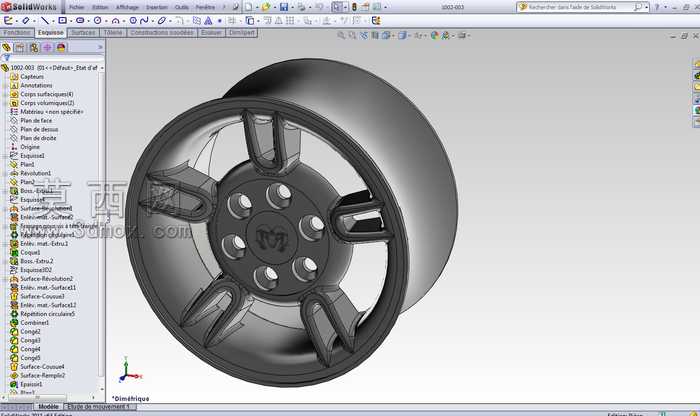
Task: Switch to the DimXpert tab
Action: tap(242, 33)
